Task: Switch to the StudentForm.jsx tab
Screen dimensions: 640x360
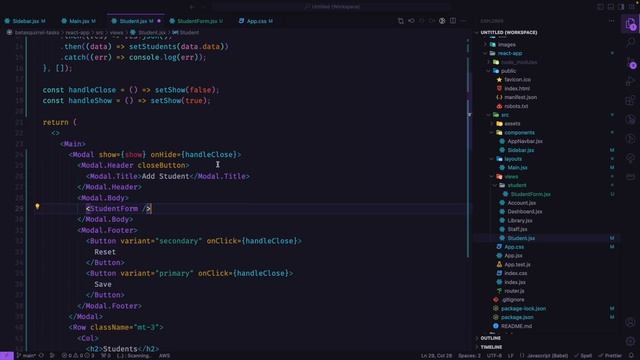Action: pos(197,21)
